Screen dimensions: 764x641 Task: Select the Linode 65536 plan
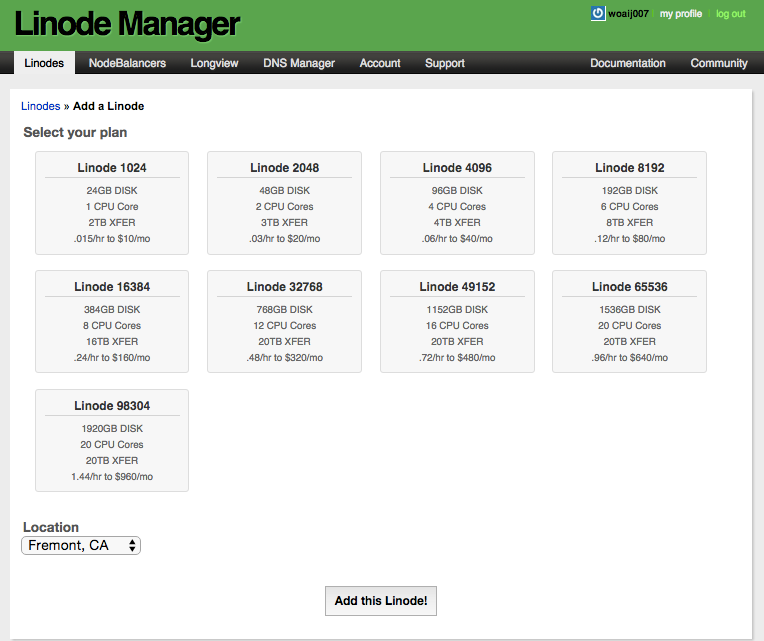point(630,321)
